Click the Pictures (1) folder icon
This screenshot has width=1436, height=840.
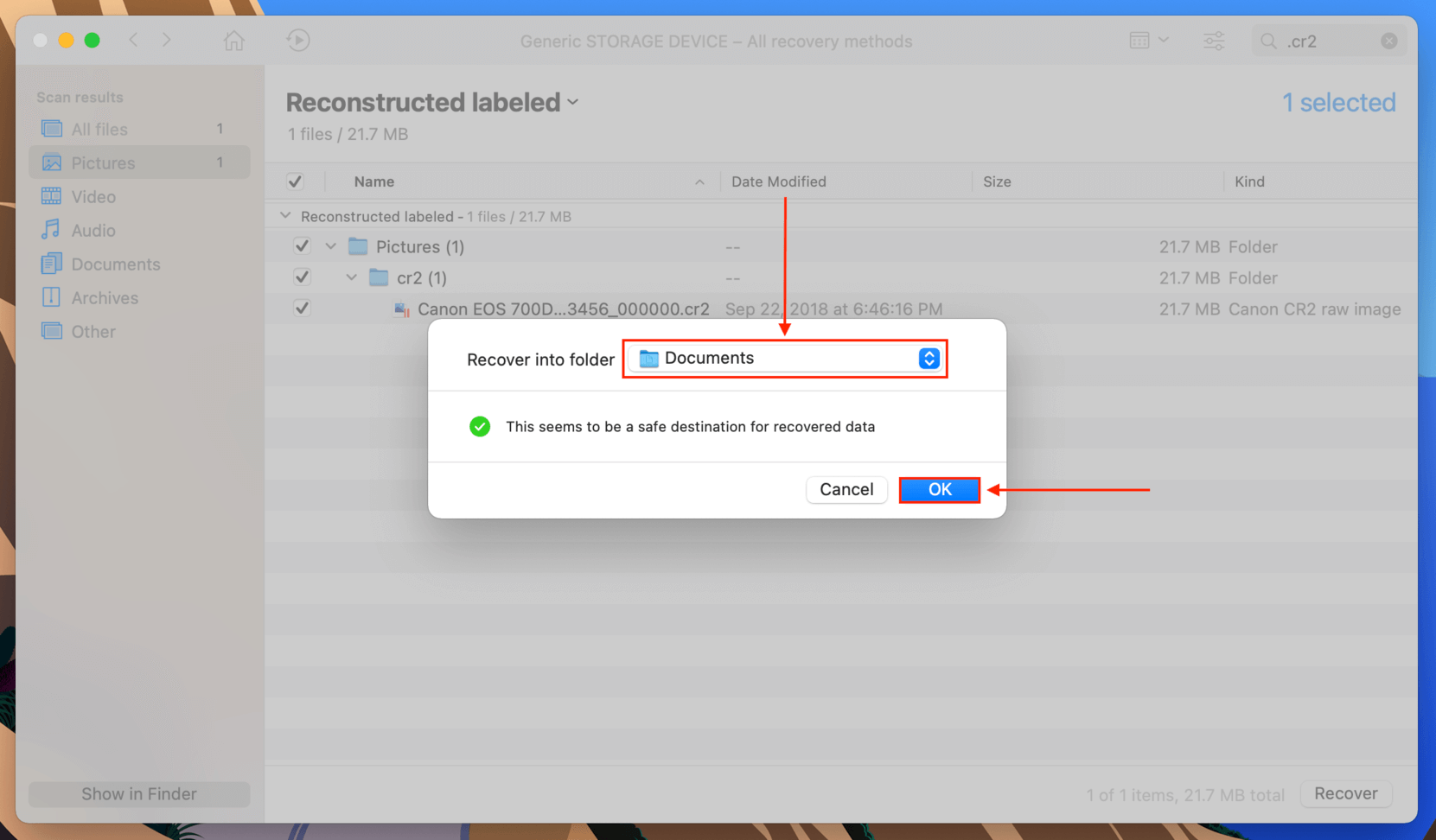pos(358,246)
